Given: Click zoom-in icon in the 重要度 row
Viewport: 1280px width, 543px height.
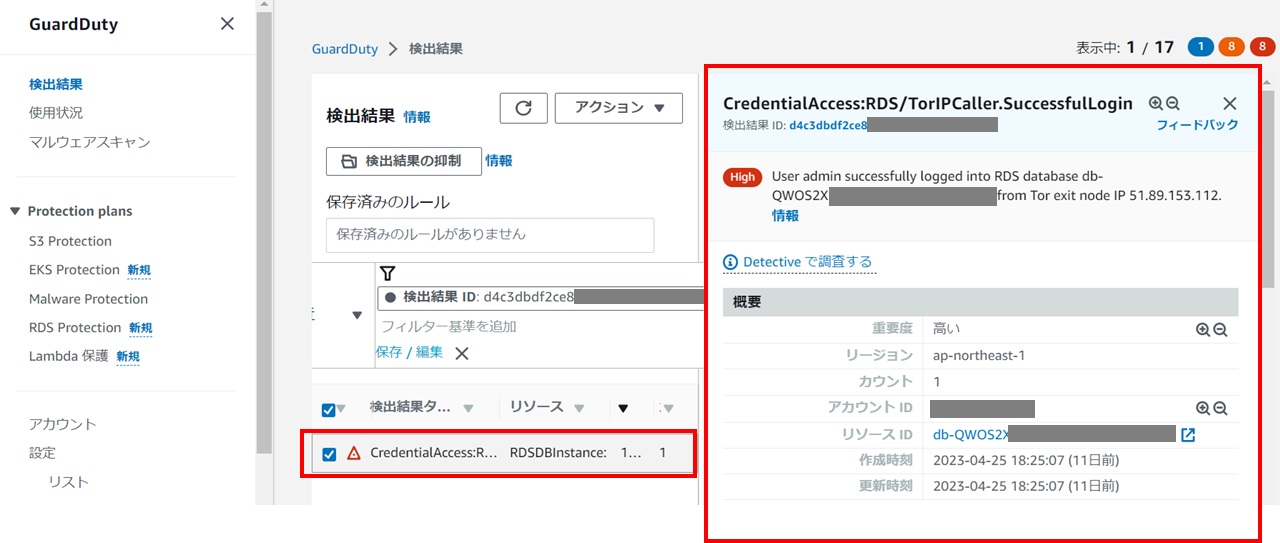Looking at the screenshot, I should pyautogui.click(x=1203, y=329).
